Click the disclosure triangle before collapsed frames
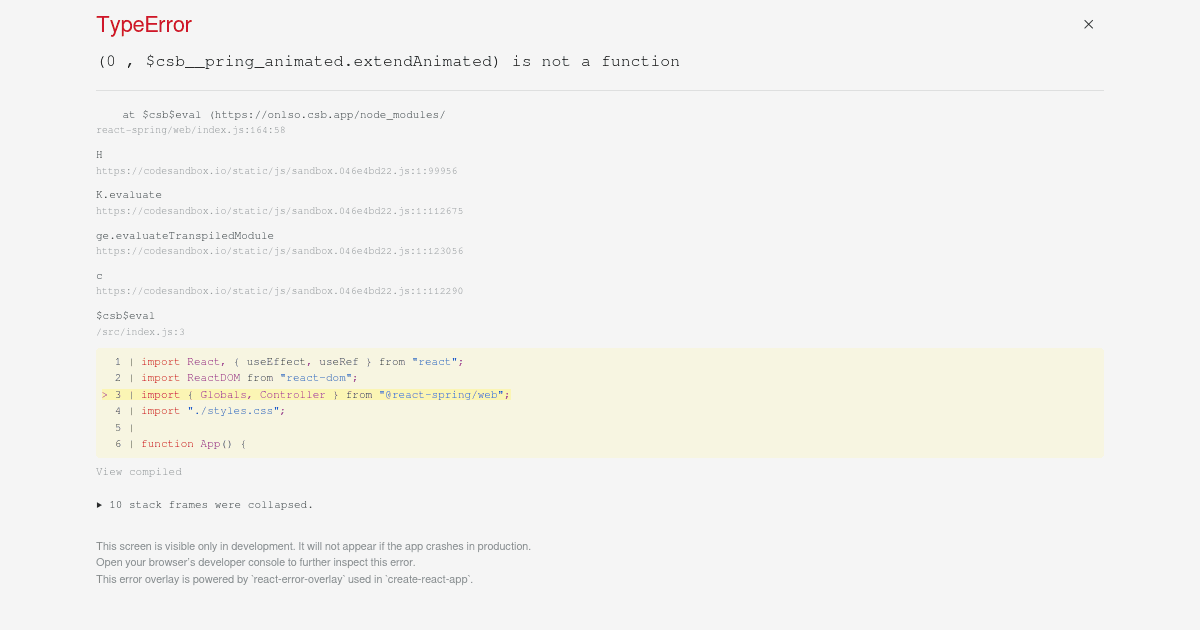The height and width of the screenshot is (630, 1200). 100,504
